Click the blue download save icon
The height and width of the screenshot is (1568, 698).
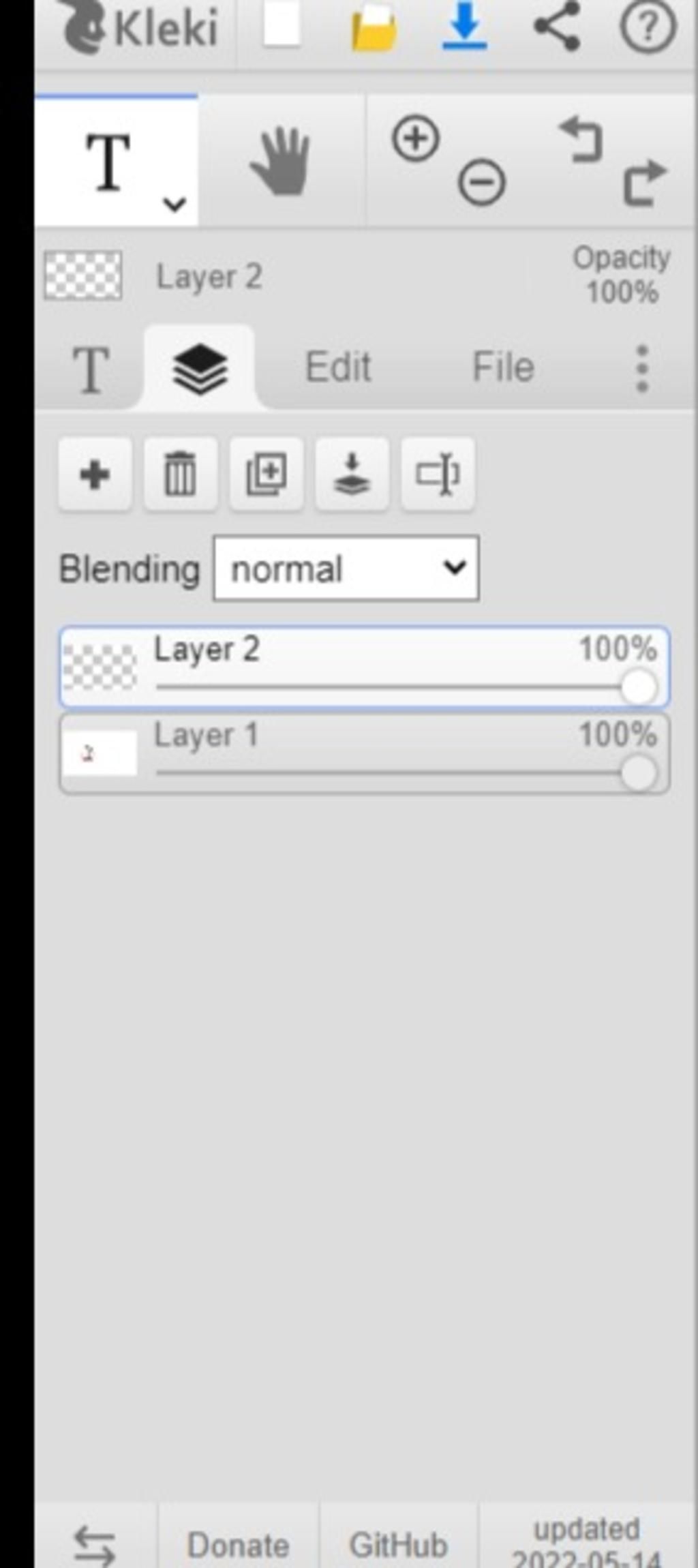[464, 26]
